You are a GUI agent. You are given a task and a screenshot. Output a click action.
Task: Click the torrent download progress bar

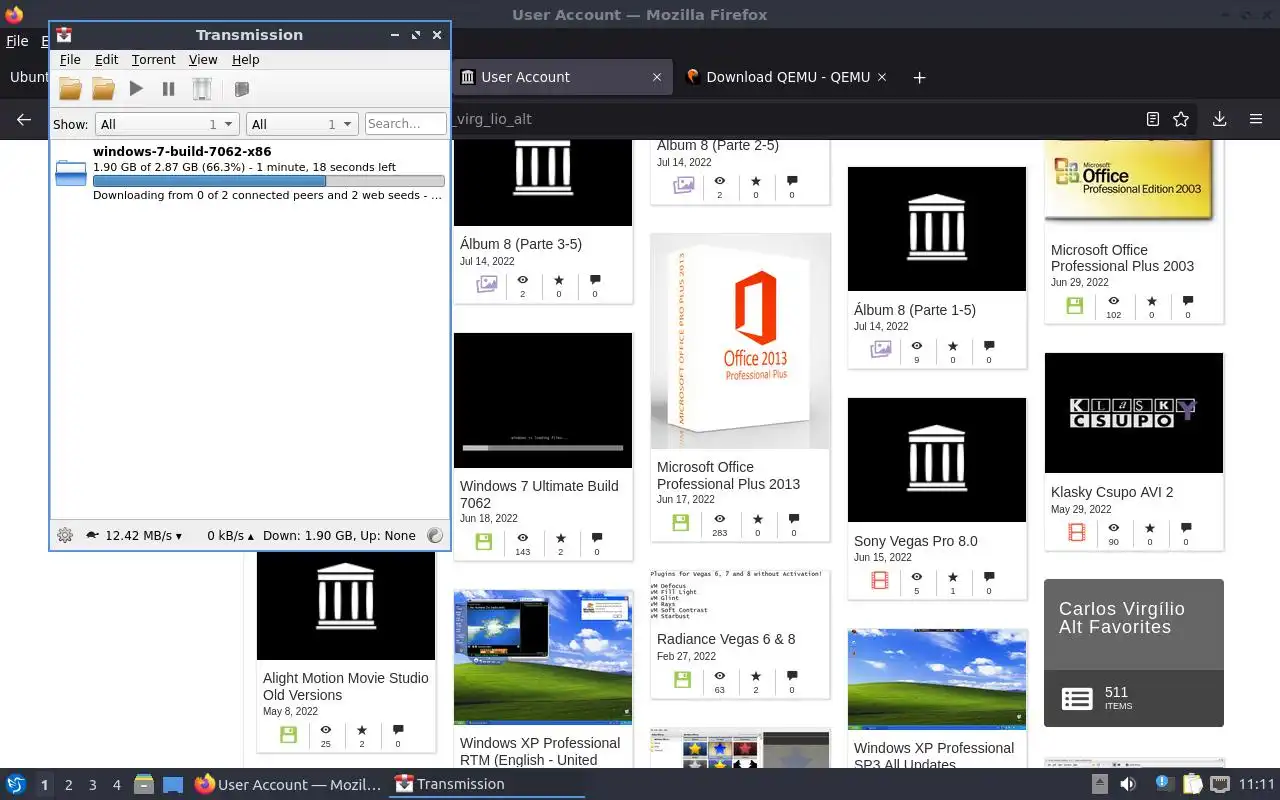click(268, 181)
